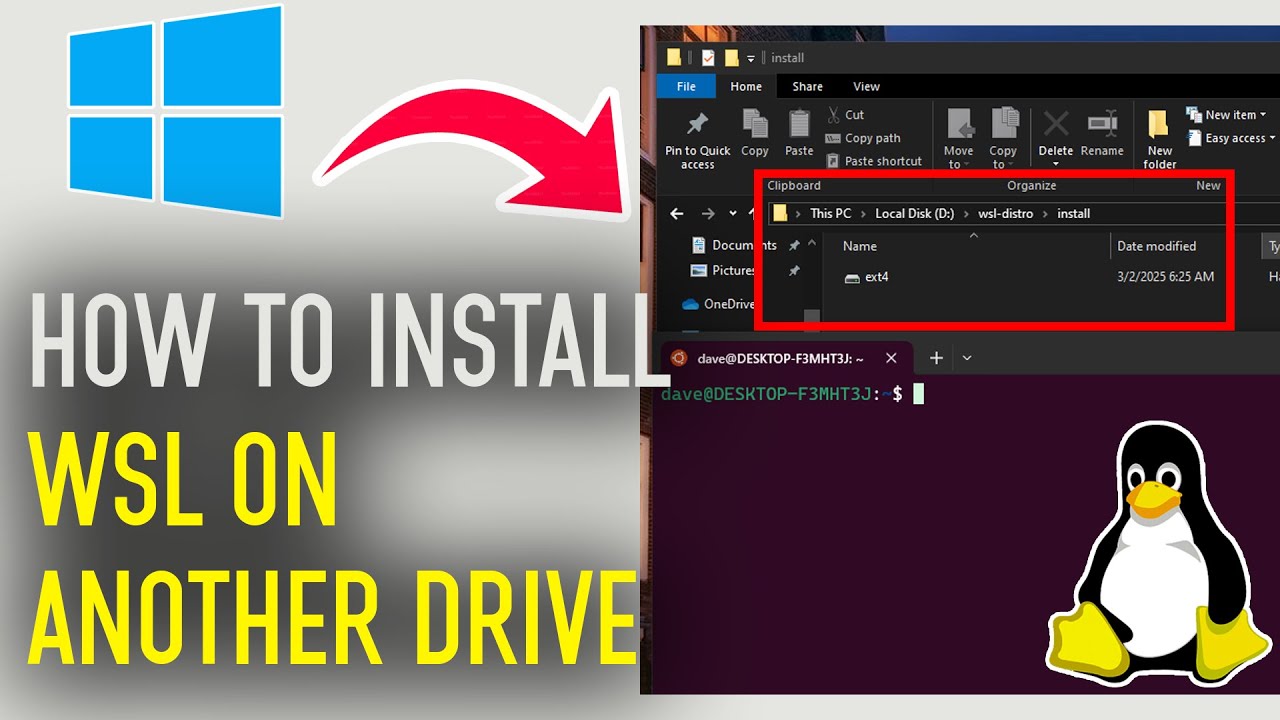Click the sidebar scroll-up arrow
The image size is (1280, 720).
(812, 243)
